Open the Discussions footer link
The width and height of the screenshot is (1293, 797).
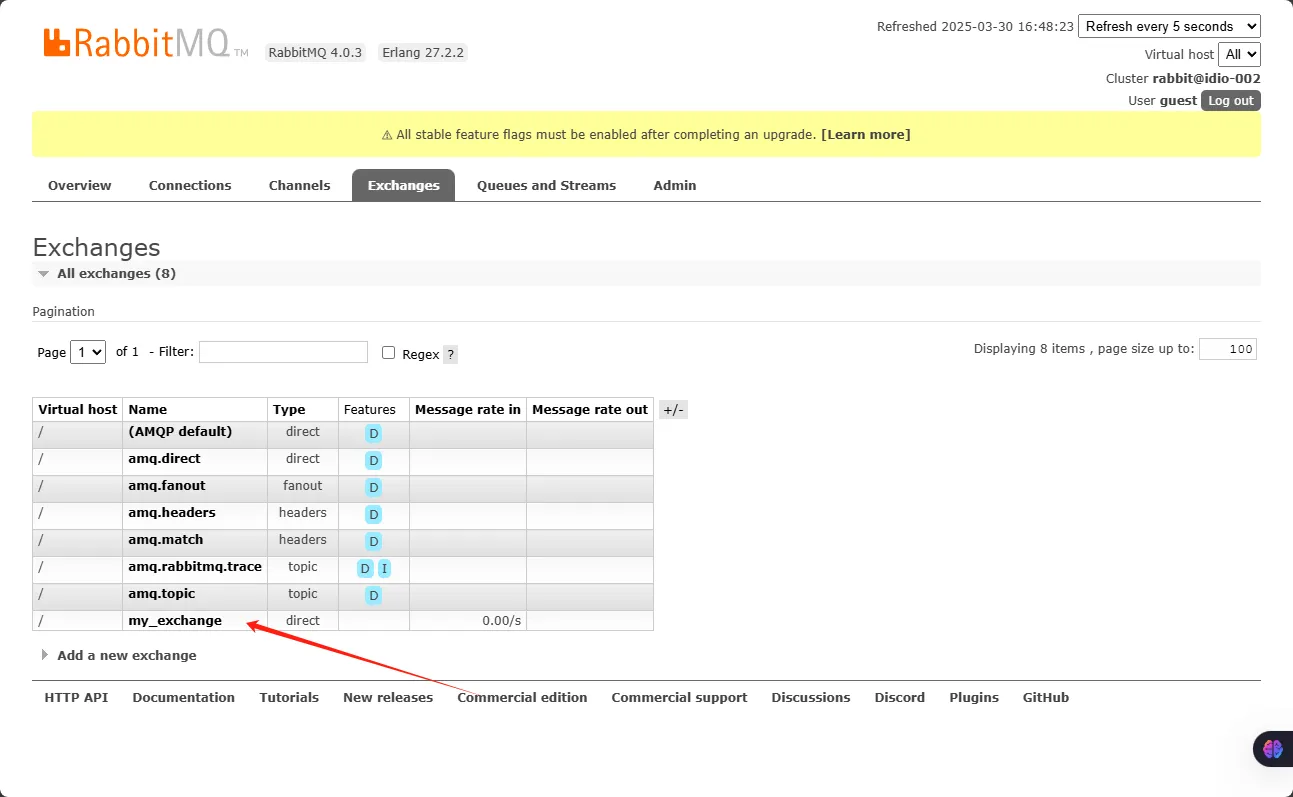coord(811,697)
